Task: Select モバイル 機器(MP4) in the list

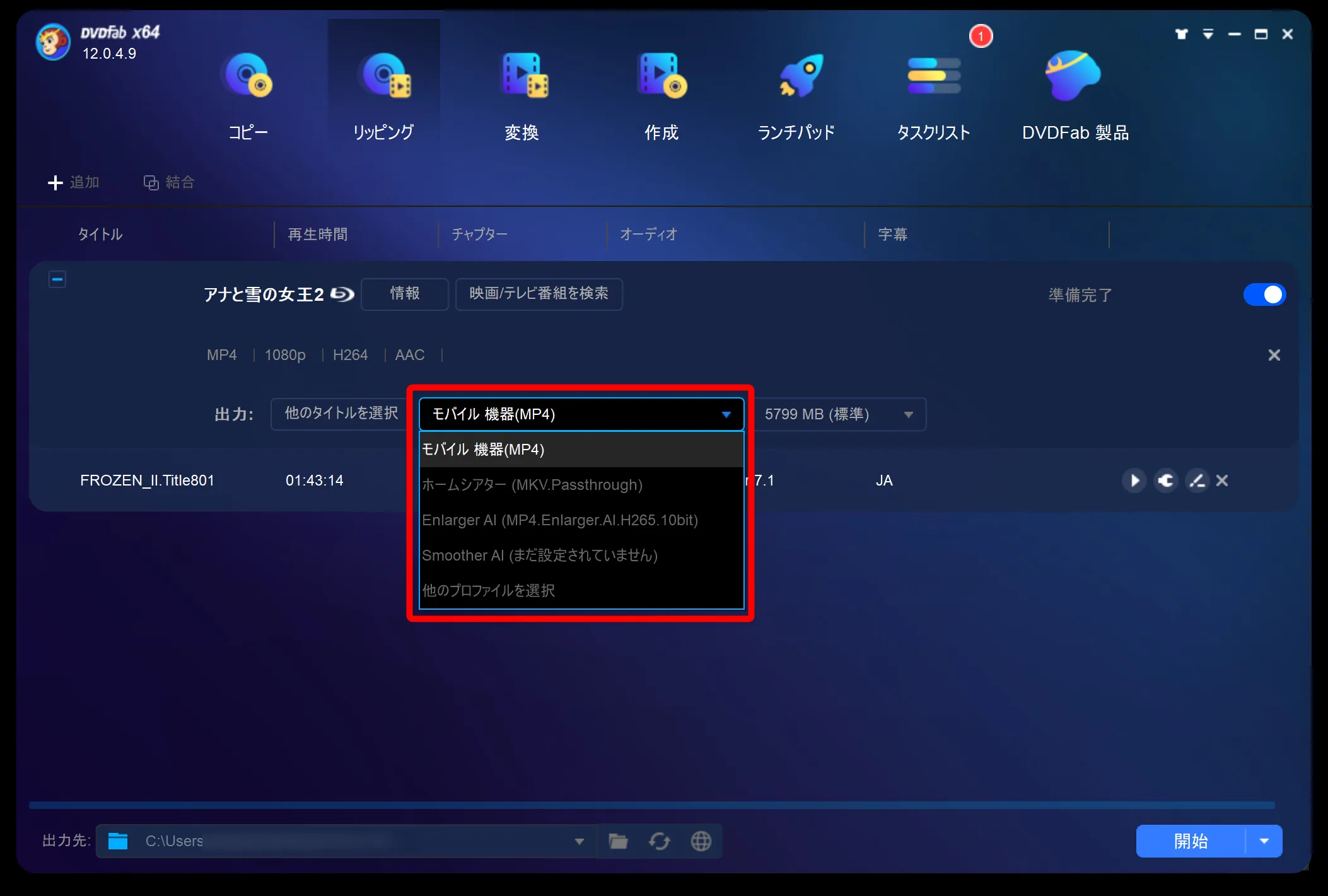Action: click(581, 450)
